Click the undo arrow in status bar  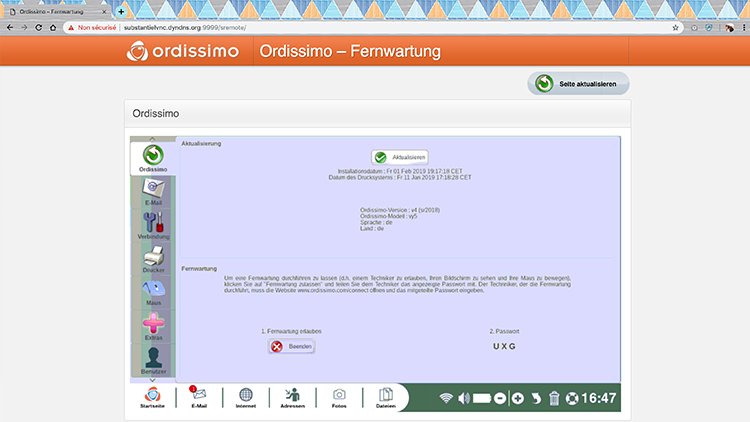click(536, 398)
